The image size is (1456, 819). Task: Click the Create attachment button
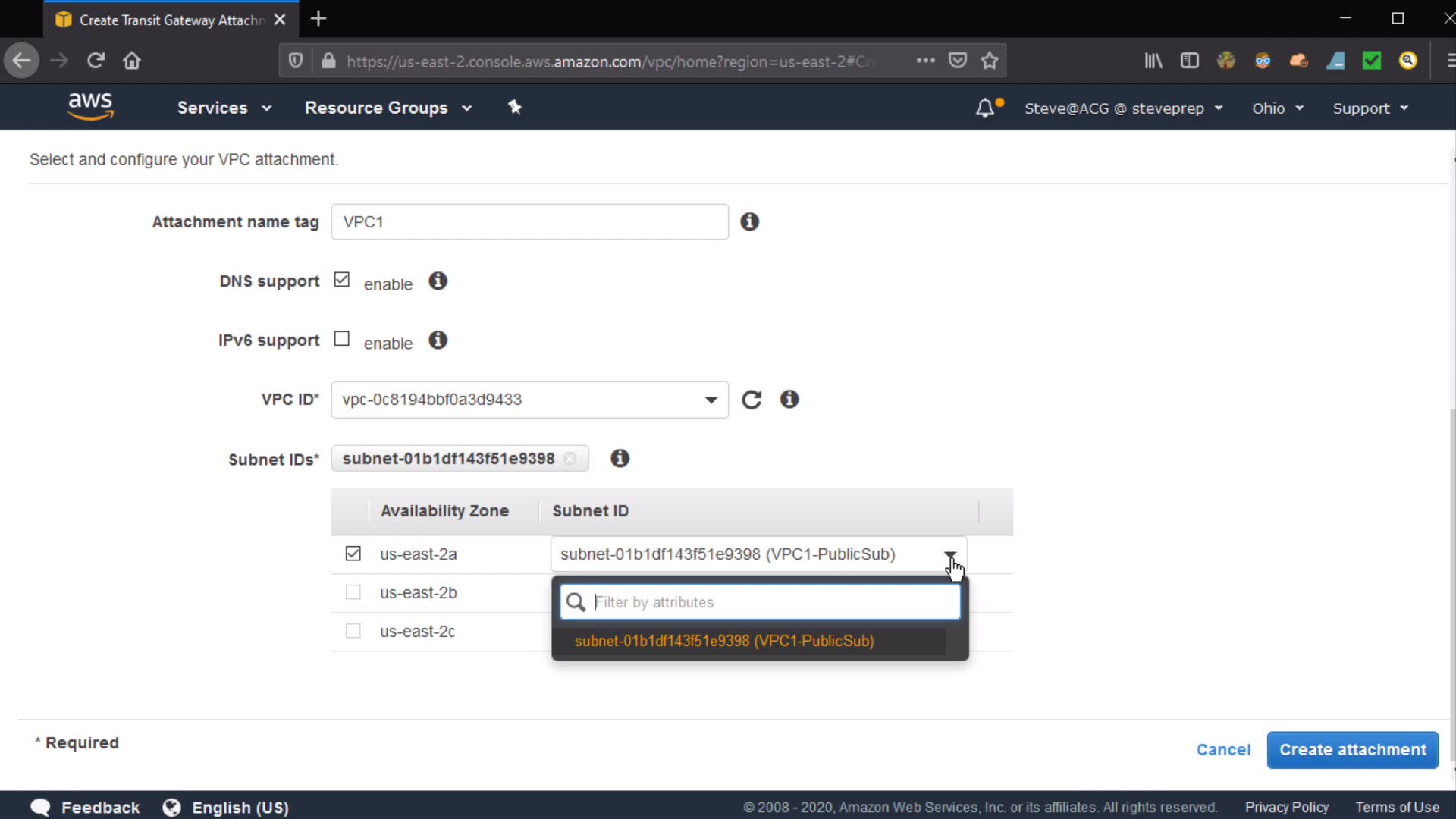1352,750
